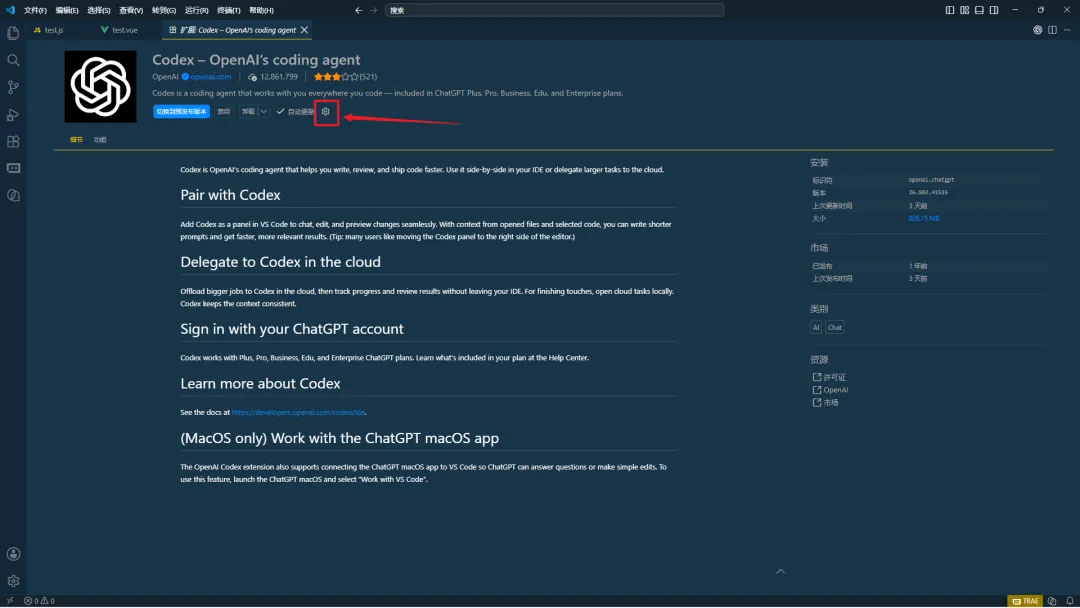
Task: Go back with the left arrow
Action: (358, 10)
